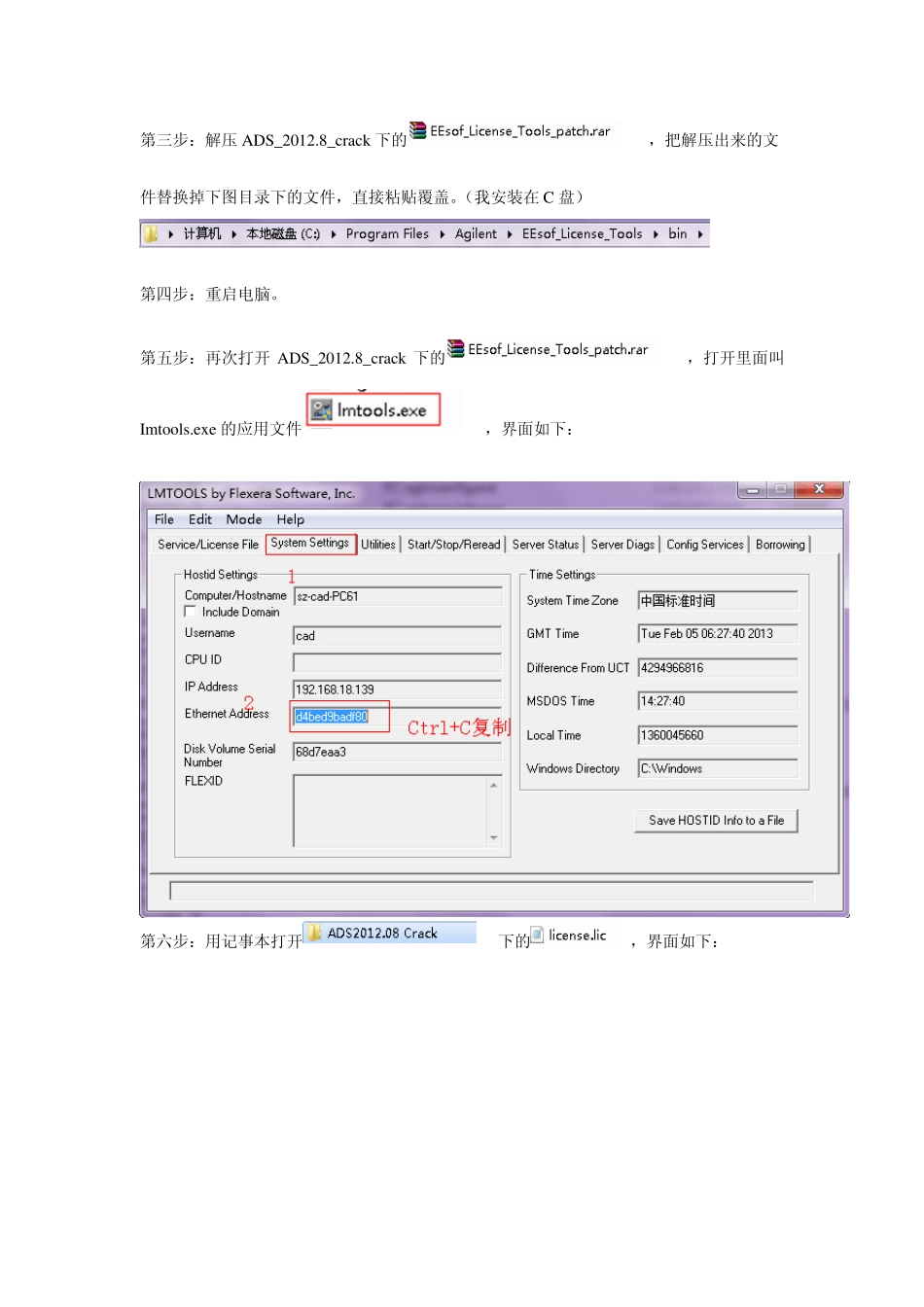
Task: Click the Save HOSTID Info to a File button
Action: tap(717, 821)
